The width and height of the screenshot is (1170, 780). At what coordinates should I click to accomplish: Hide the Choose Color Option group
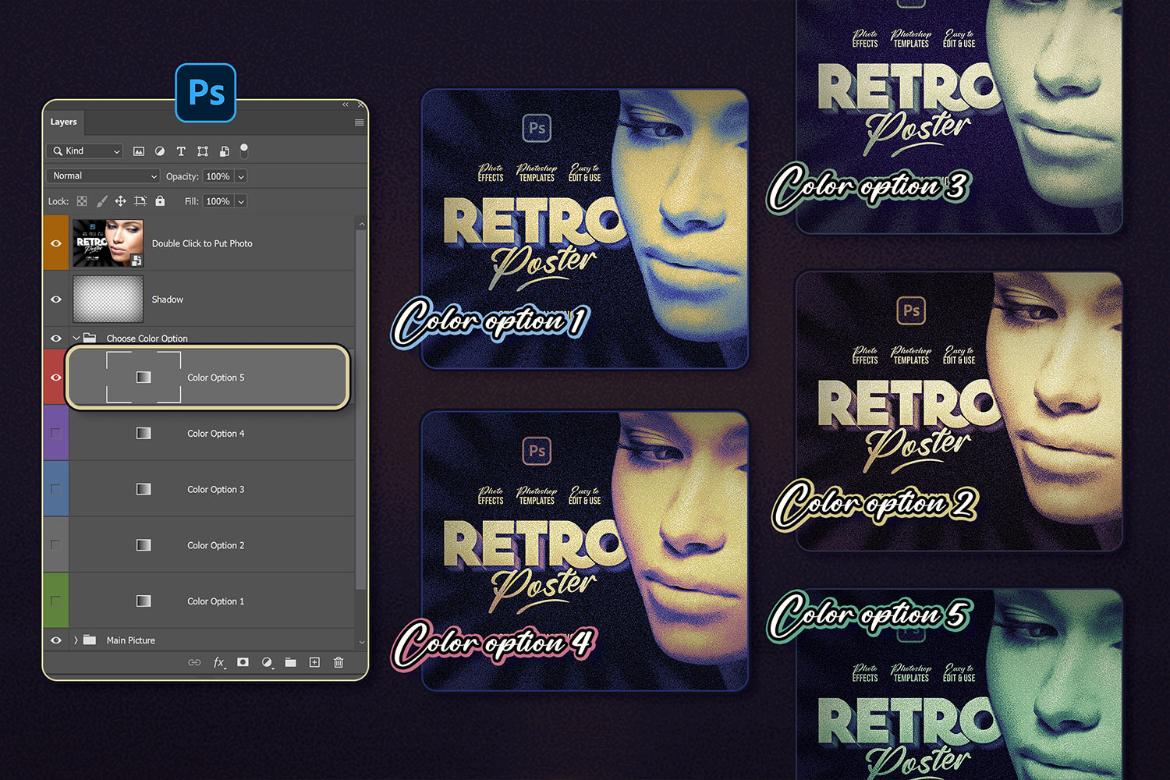coord(56,338)
